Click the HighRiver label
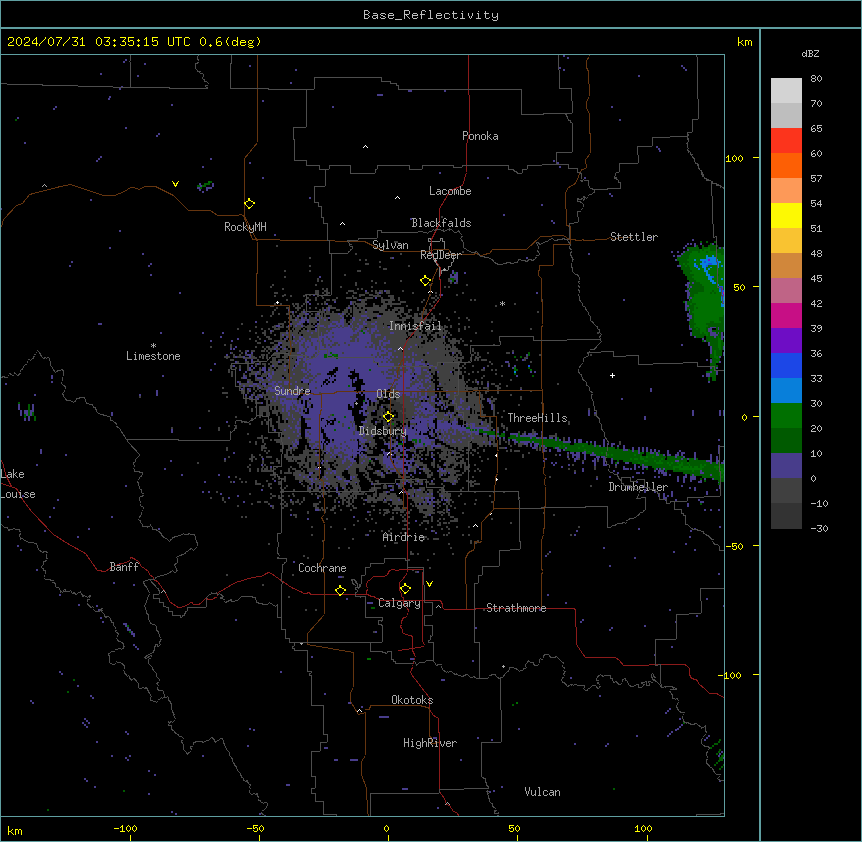Screen dimensions: 862x842 pyautogui.click(x=430, y=743)
